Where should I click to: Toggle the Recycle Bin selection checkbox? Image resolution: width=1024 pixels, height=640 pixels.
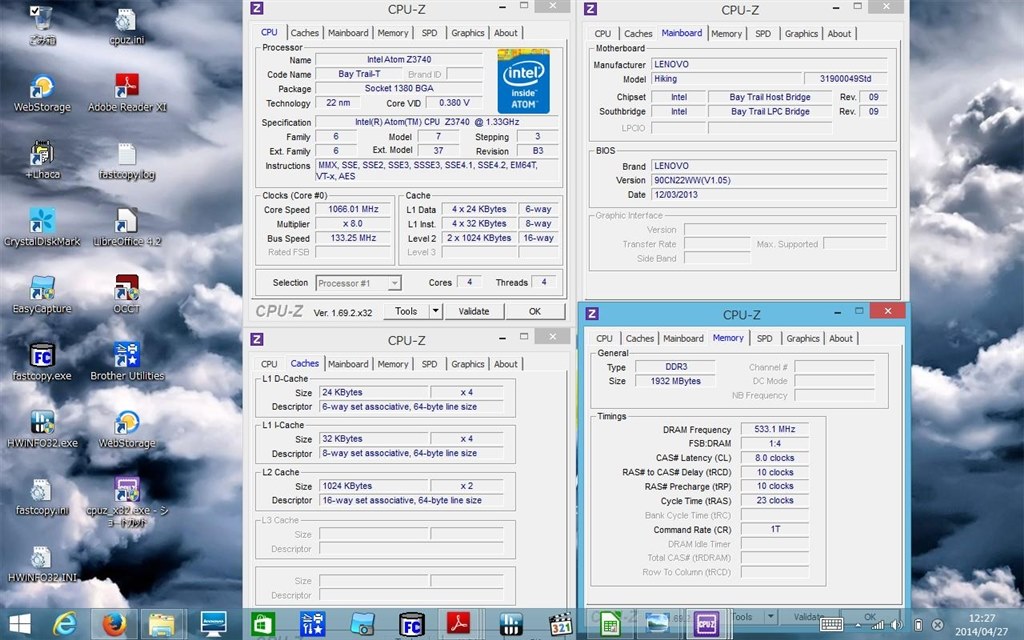point(35,10)
